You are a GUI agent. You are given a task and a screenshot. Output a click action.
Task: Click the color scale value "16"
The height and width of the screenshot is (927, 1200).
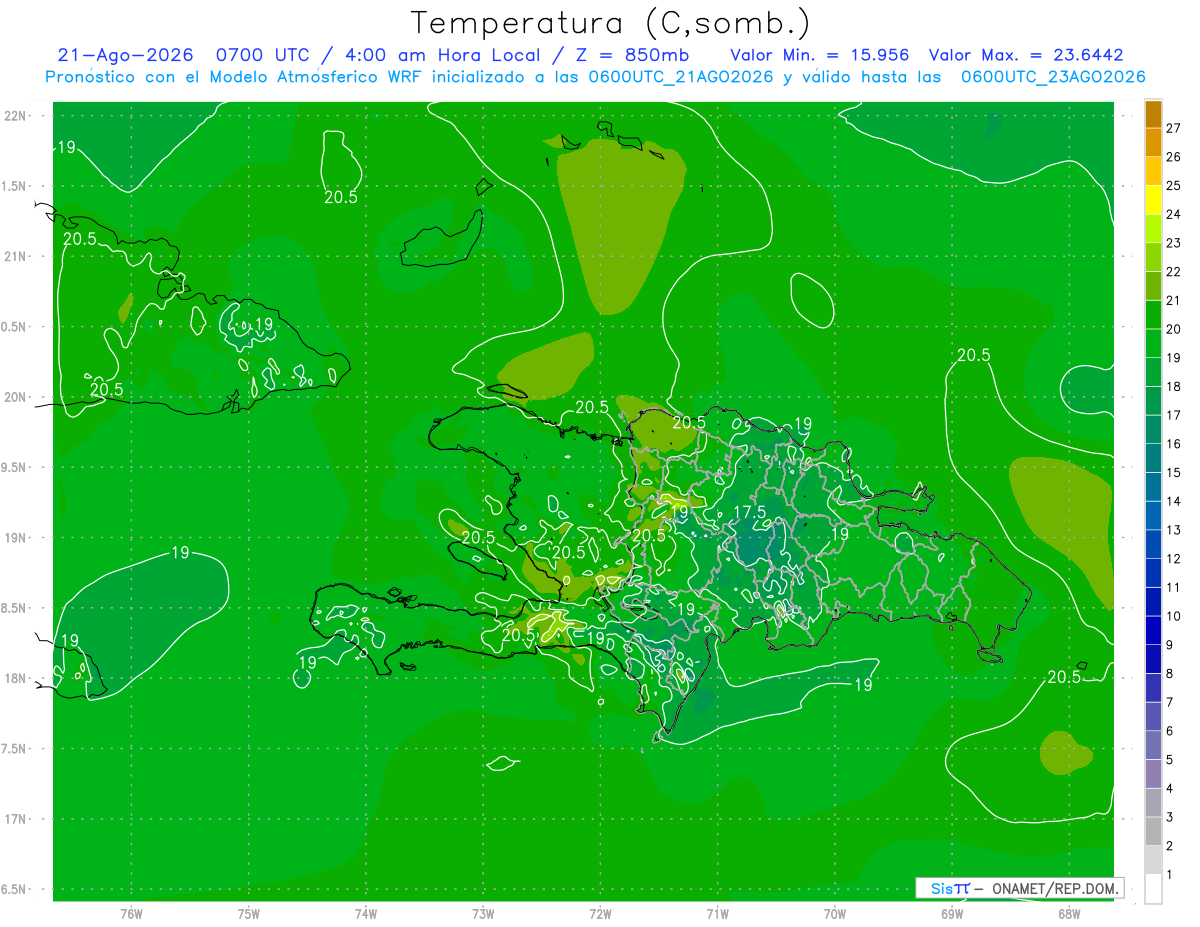pyautogui.click(x=1175, y=444)
